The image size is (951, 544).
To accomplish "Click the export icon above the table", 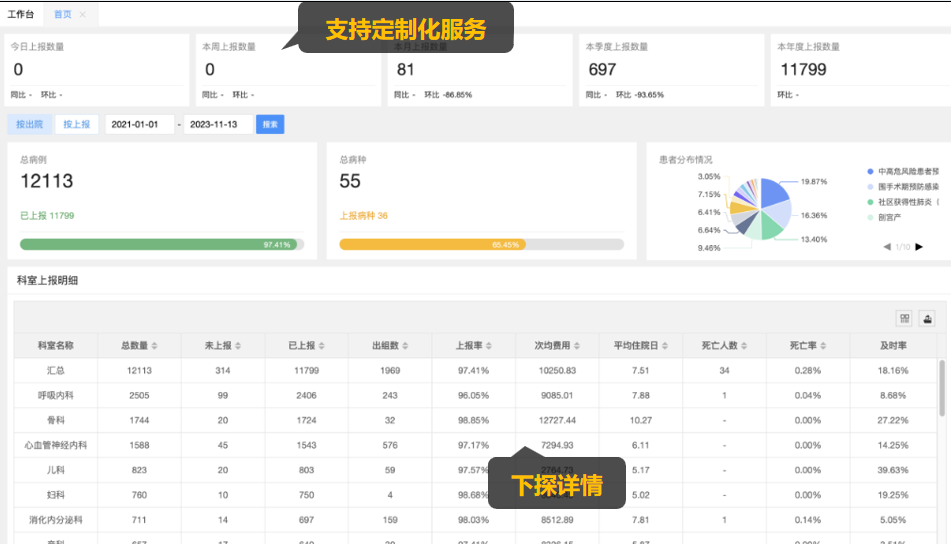I will tap(927, 318).
